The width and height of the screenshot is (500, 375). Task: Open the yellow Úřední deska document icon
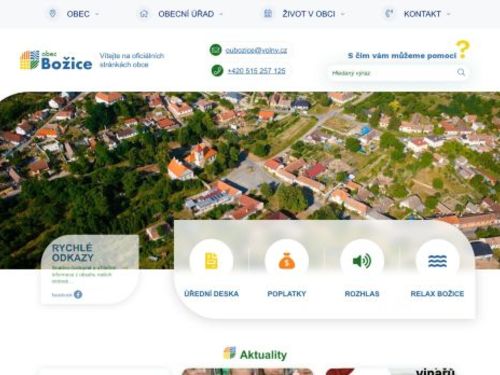click(211, 261)
